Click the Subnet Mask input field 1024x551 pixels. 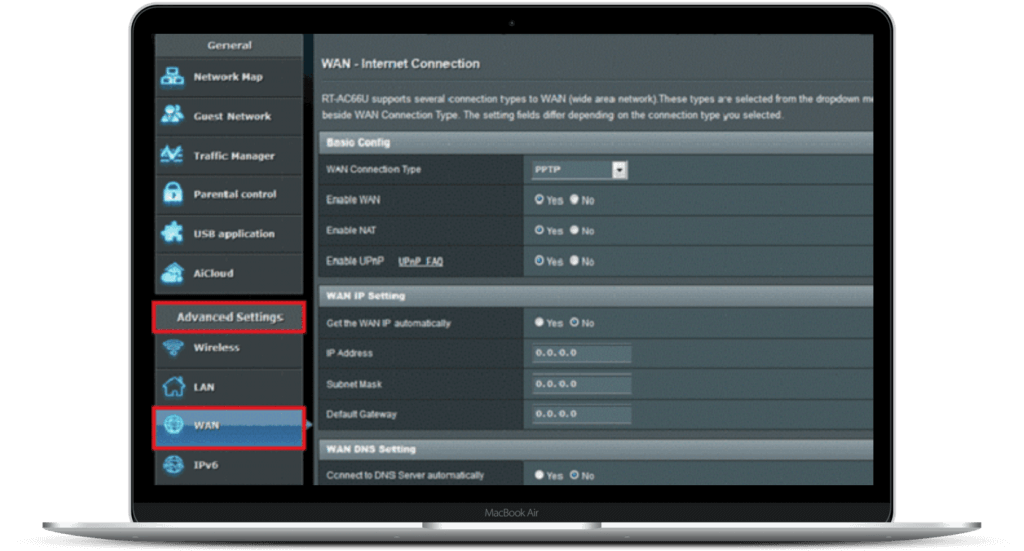coord(581,384)
